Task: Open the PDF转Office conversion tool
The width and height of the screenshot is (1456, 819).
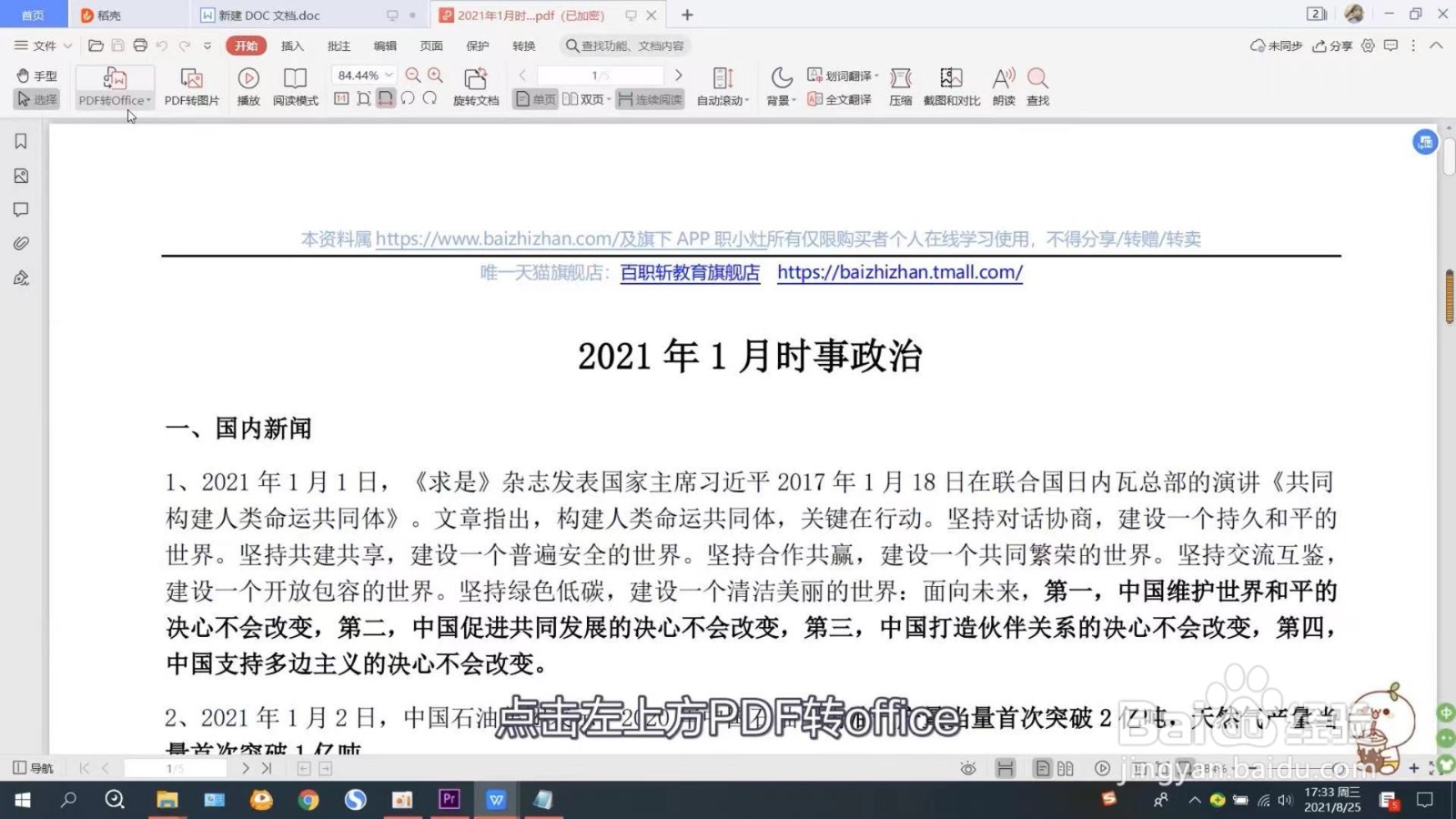Action: pos(114,87)
